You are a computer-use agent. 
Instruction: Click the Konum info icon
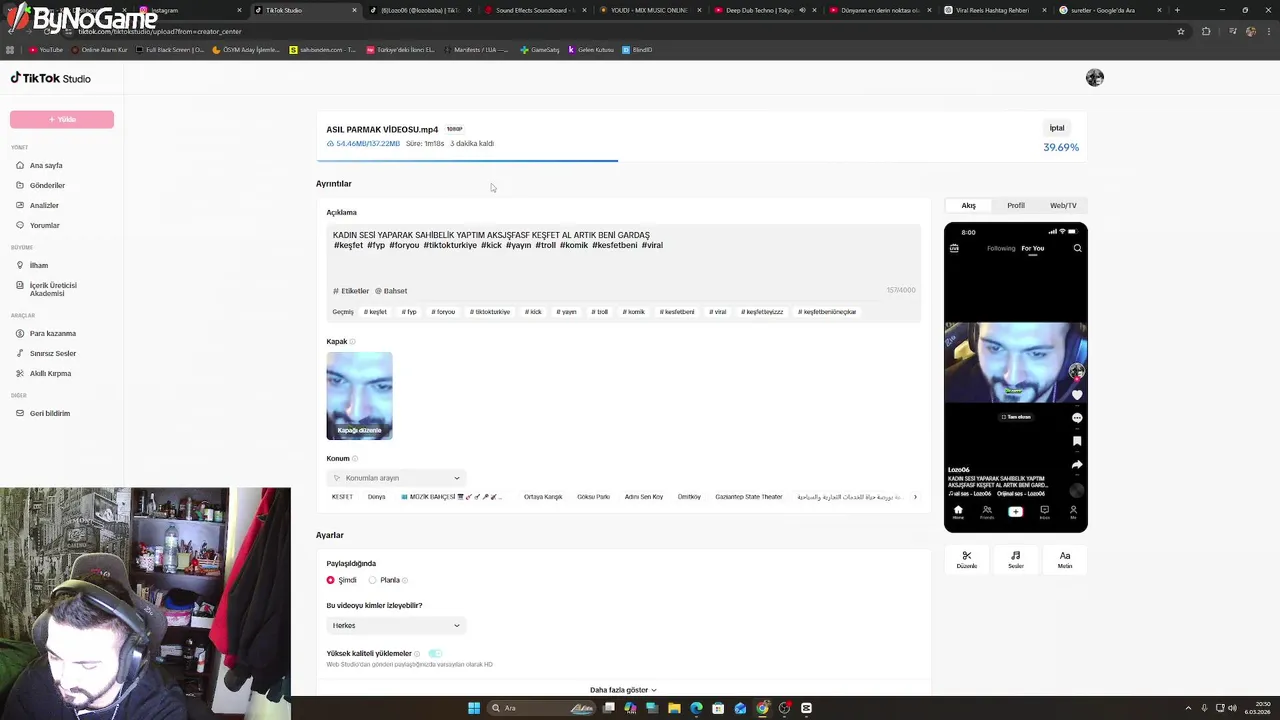(x=355, y=459)
